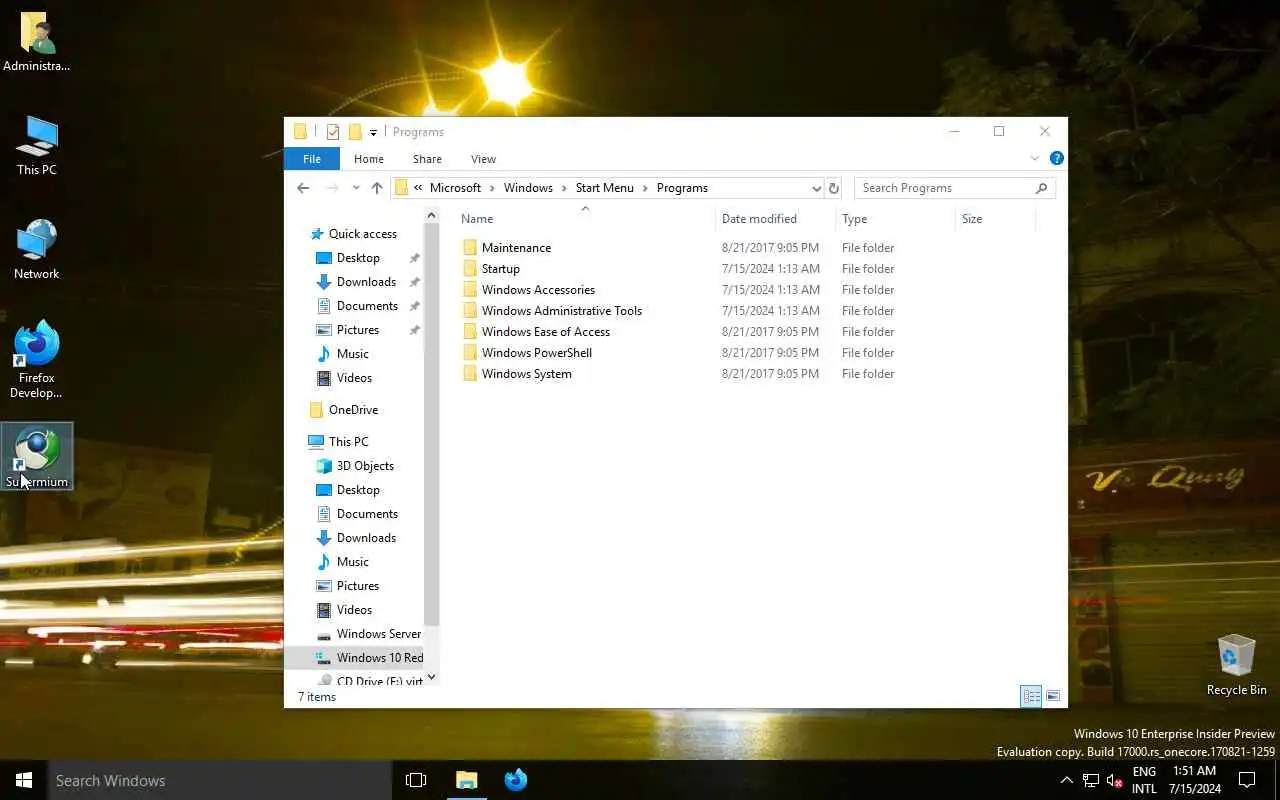
Task: Select OneDrive in navigation pane
Action: [353, 410]
